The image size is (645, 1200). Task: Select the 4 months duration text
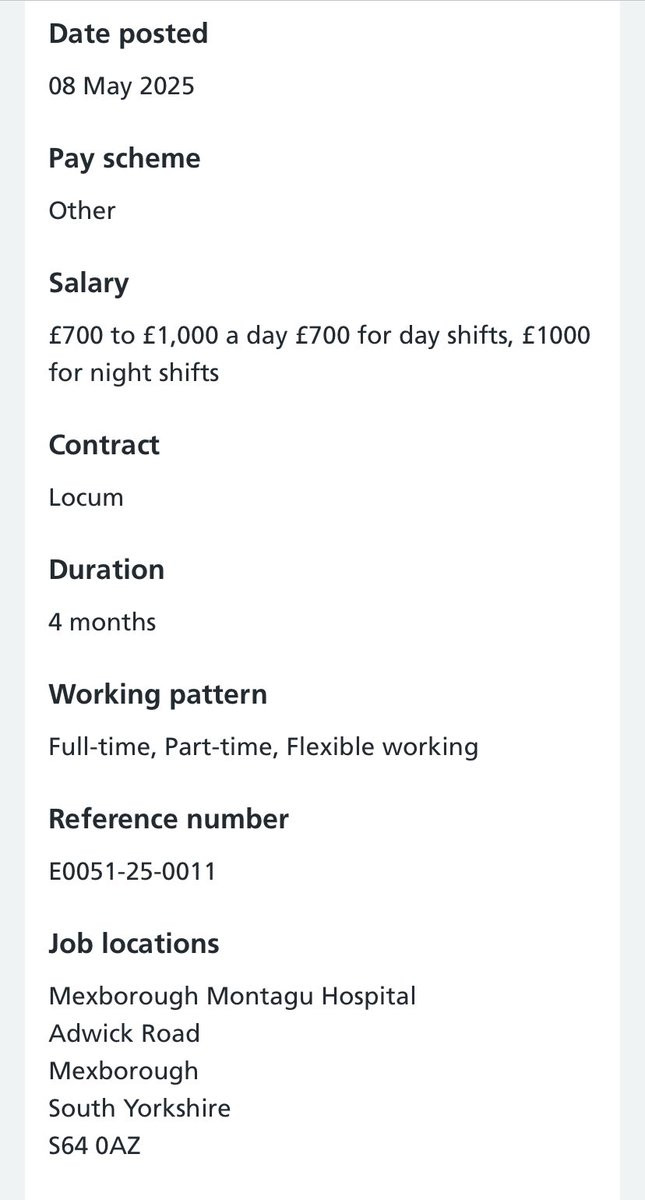coord(102,622)
